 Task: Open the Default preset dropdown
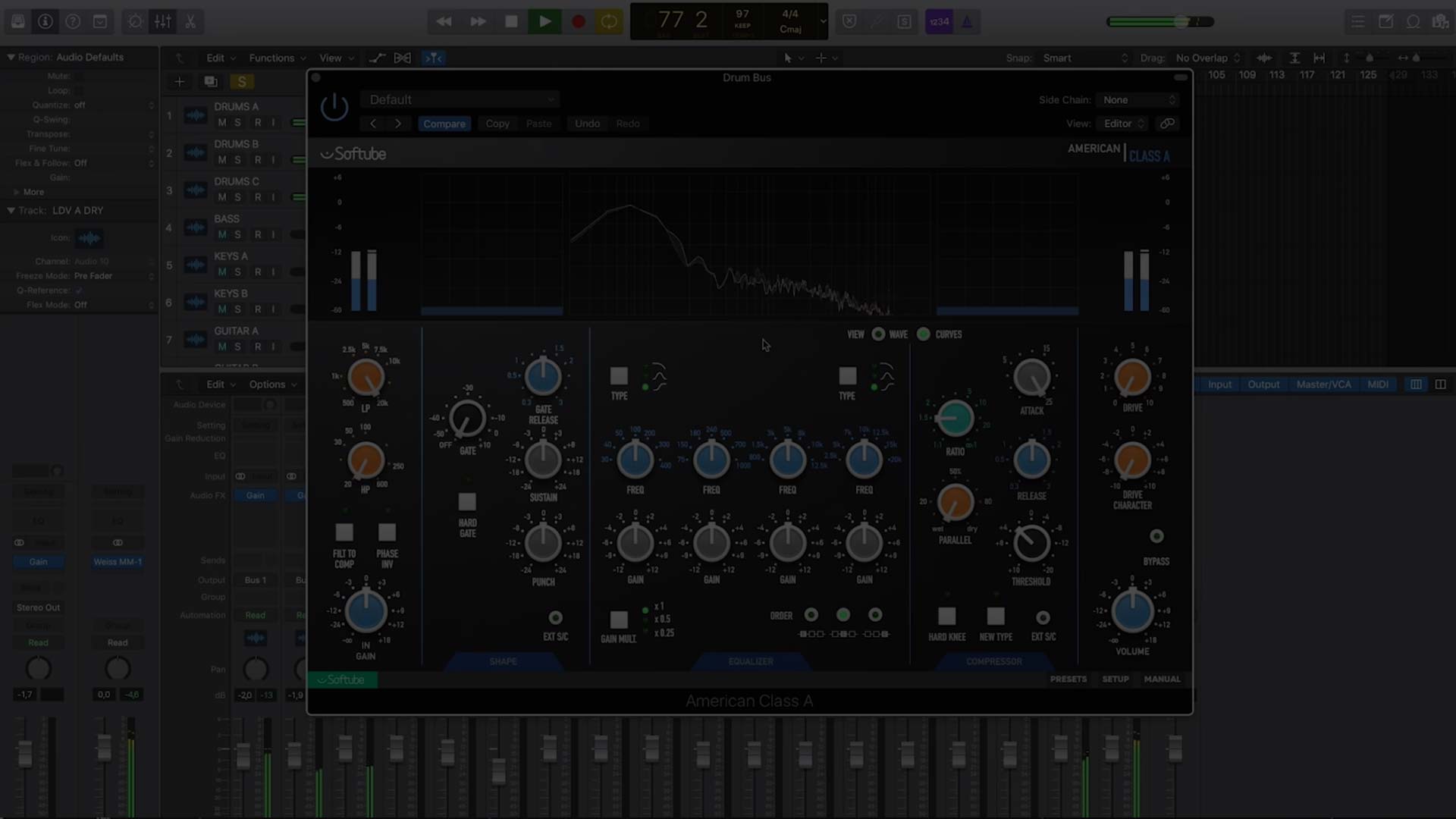pos(461,100)
